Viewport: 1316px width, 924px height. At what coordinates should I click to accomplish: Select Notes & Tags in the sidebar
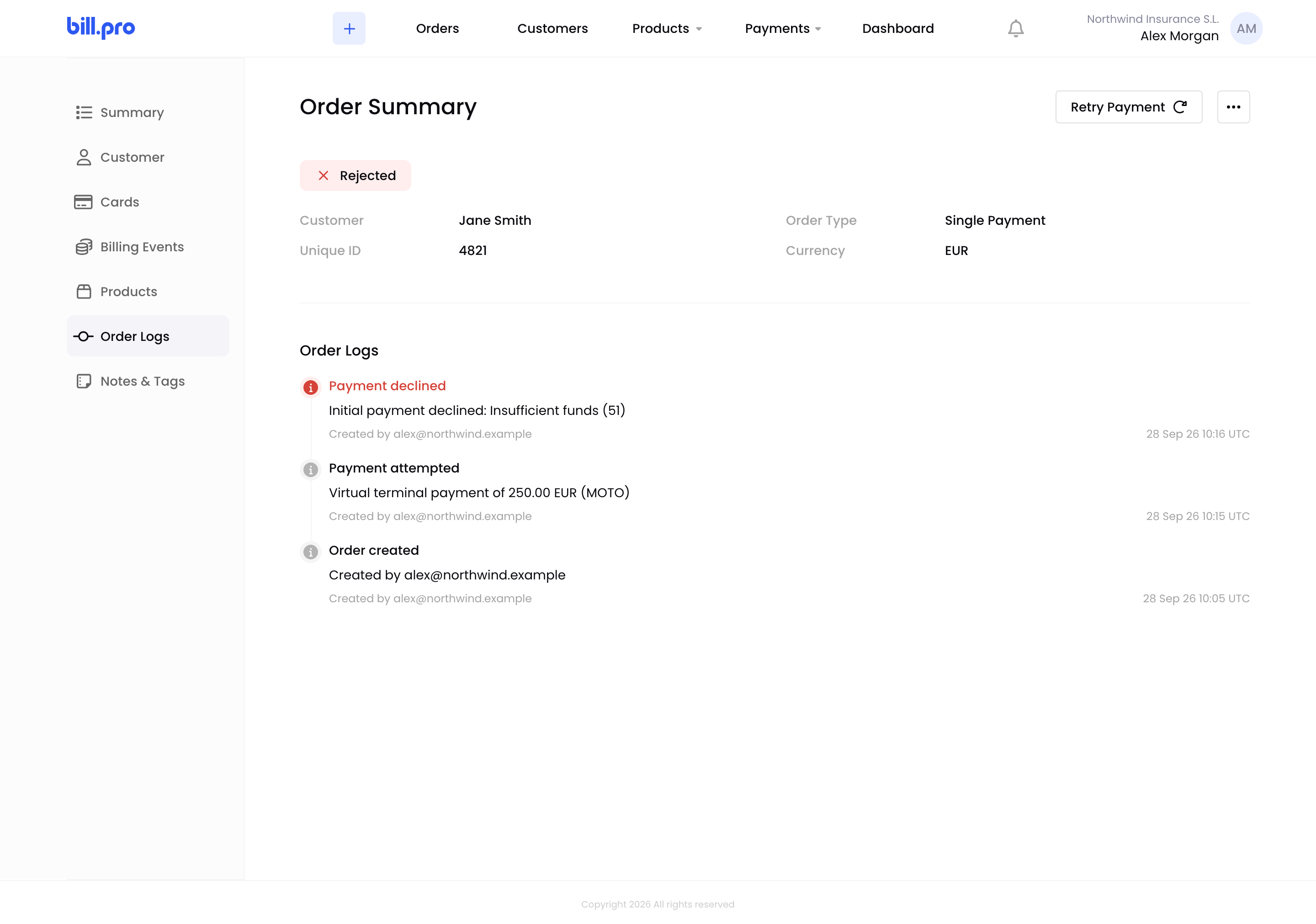tap(148, 381)
